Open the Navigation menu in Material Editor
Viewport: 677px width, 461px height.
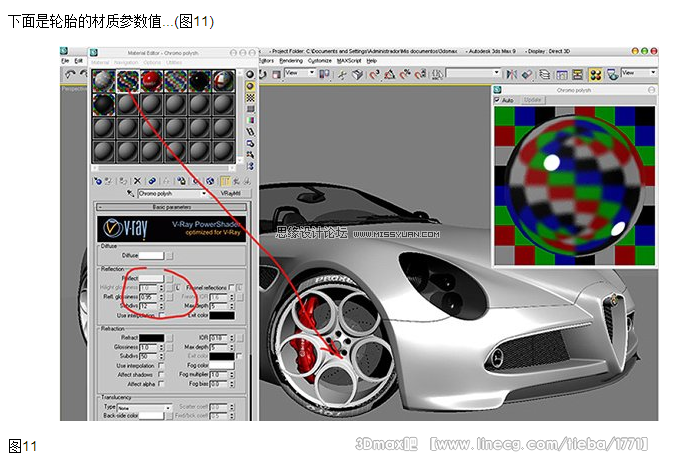pyautogui.click(x=126, y=63)
